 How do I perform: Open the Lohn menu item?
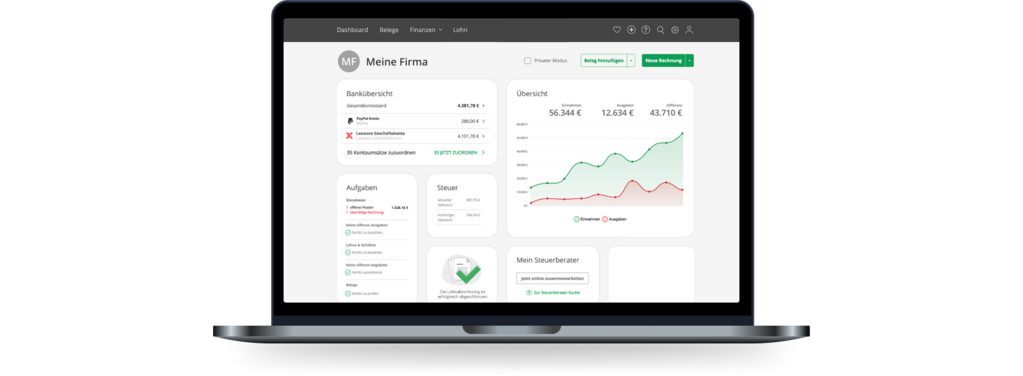tap(460, 30)
